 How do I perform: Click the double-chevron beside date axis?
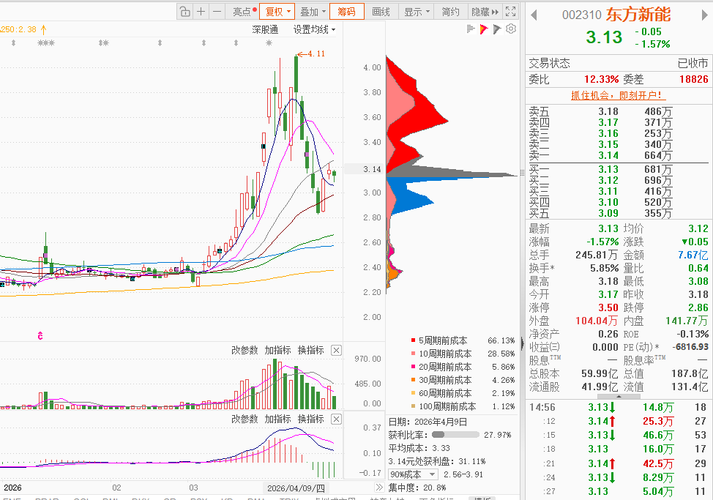379,488
